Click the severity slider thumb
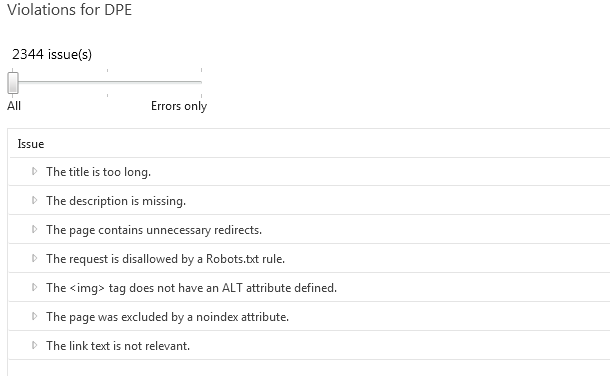Image resolution: width=610 pixels, height=376 pixels. tap(13, 82)
